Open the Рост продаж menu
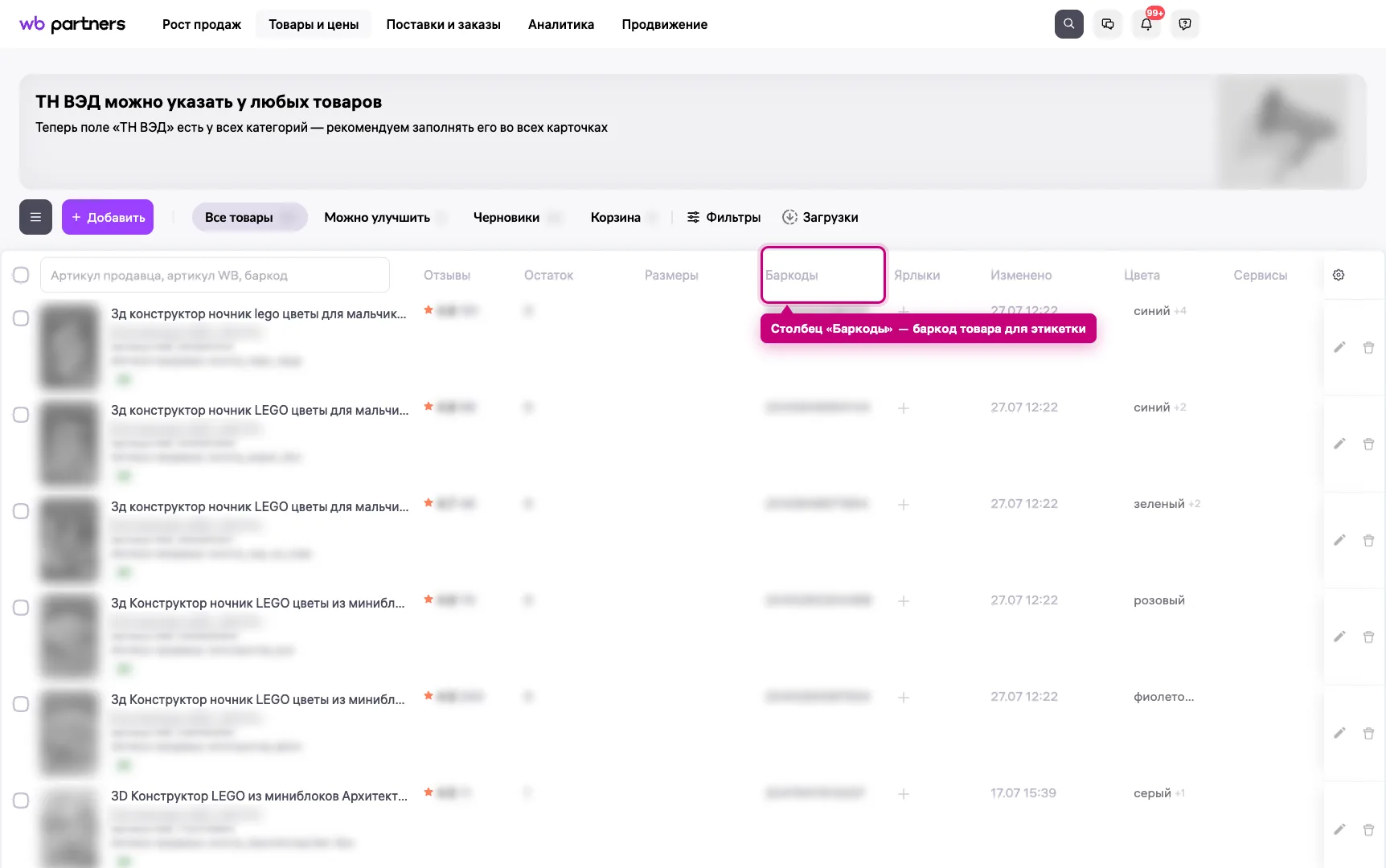The height and width of the screenshot is (868, 1386). point(202,24)
